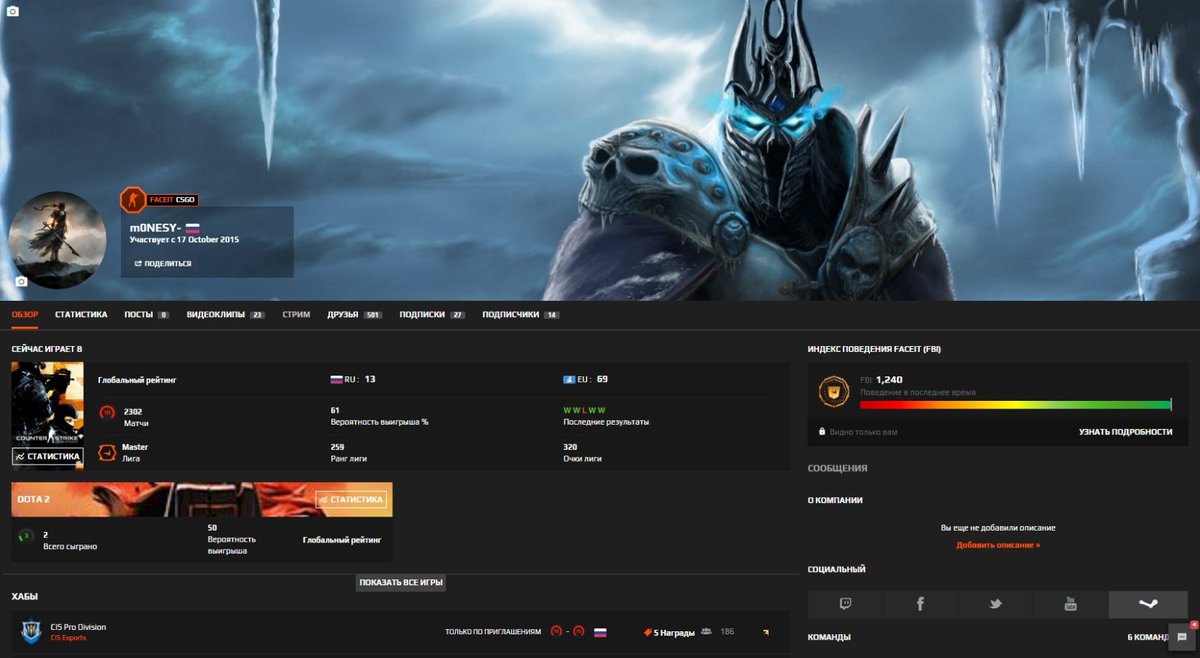
Task: Click the skill level icon beside Матчи
Action: point(107,412)
